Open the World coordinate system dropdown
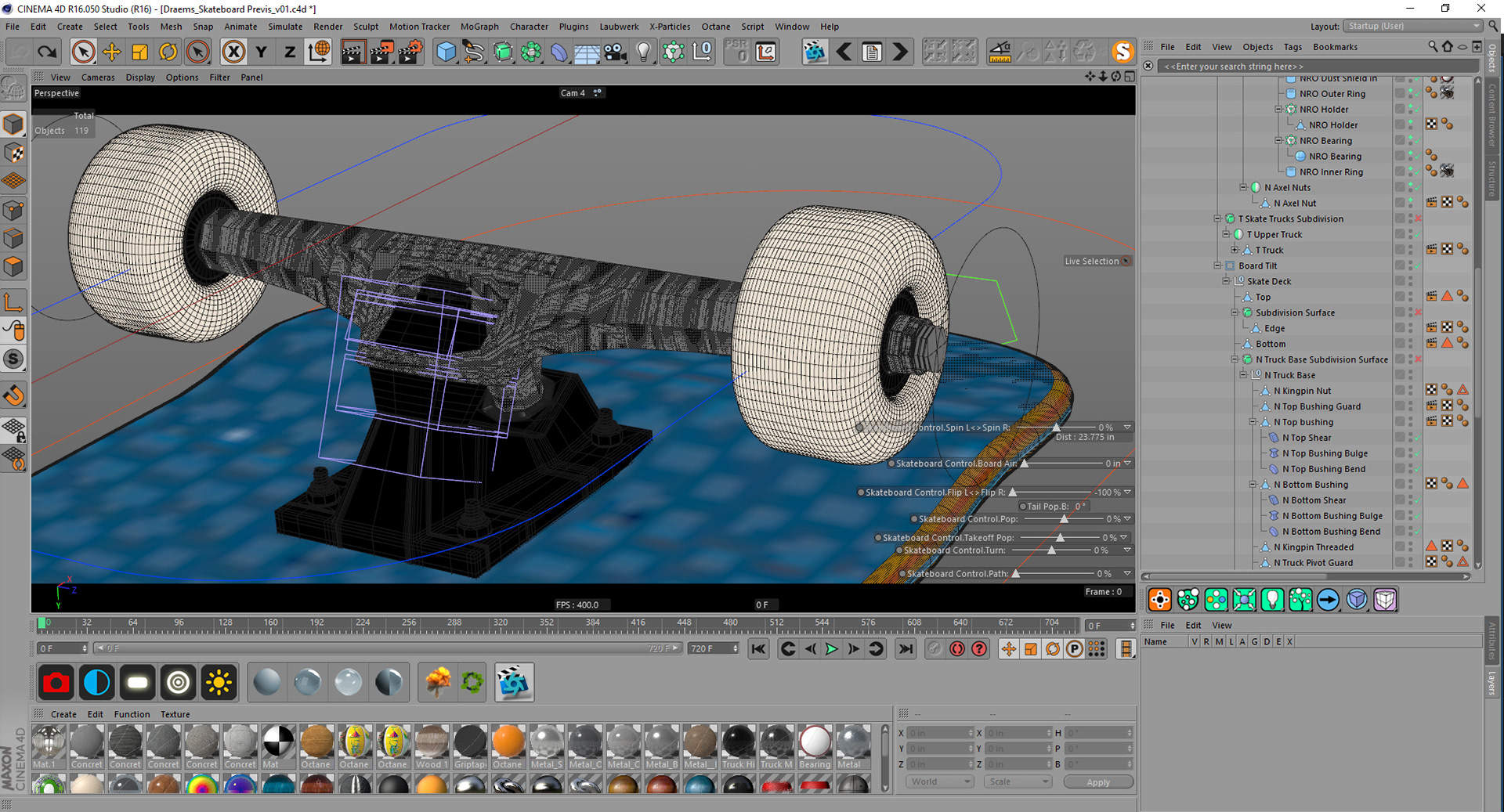1504x812 pixels. (x=940, y=781)
